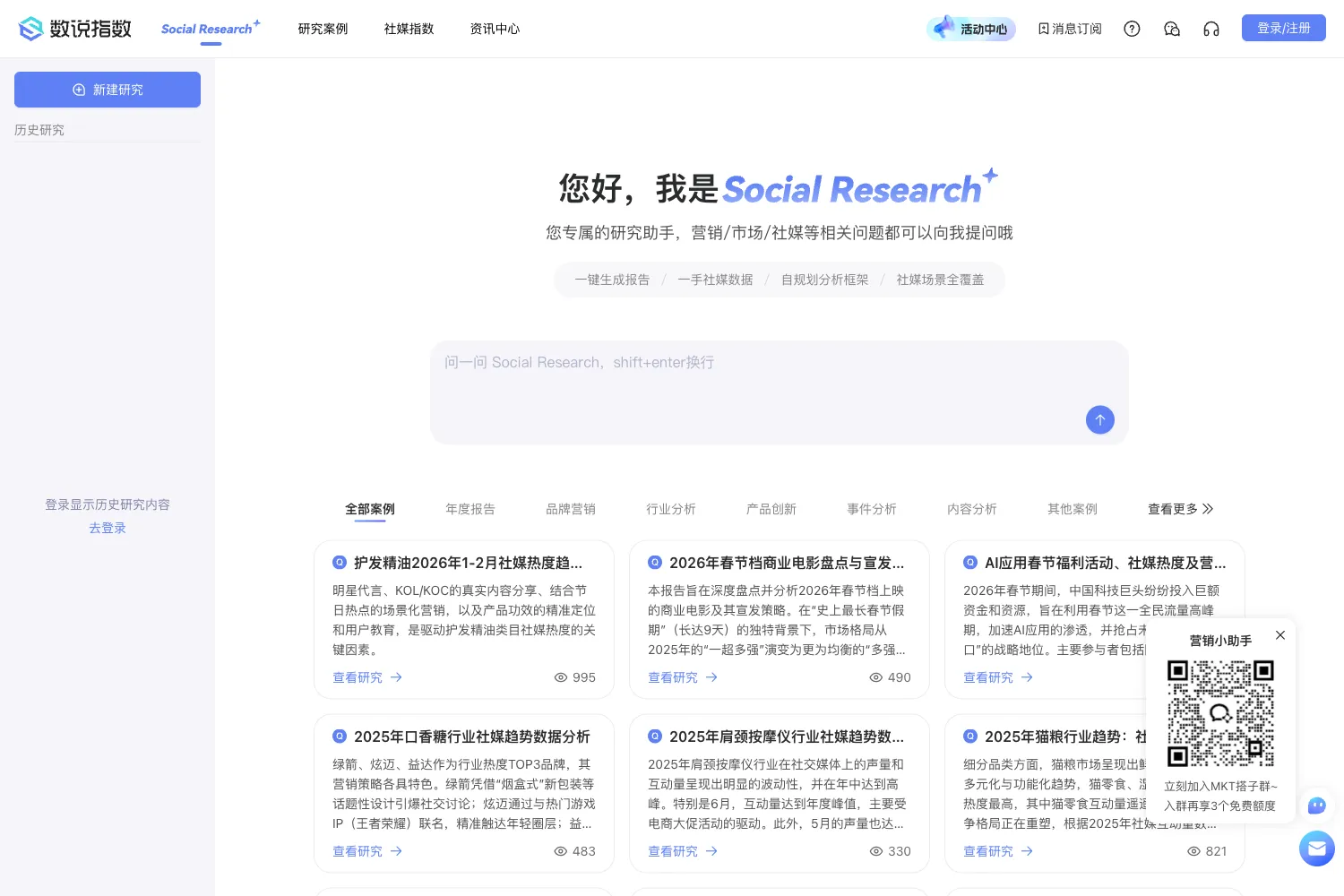Open the 2025年肩颈按摩仪行业 case title
1344x896 pixels.
pyautogui.click(x=787, y=737)
